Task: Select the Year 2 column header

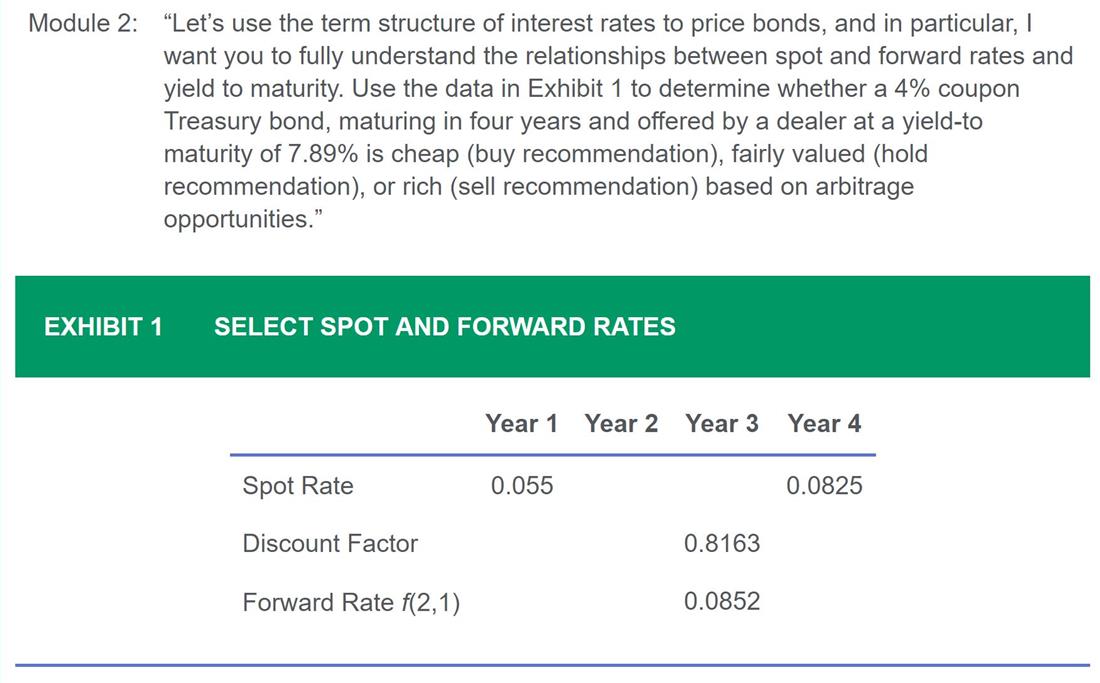Action: click(622, 424)
